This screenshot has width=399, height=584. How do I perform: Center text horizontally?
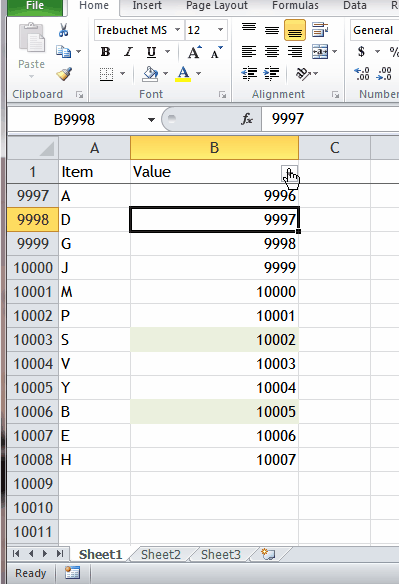(x=272, y=51)
